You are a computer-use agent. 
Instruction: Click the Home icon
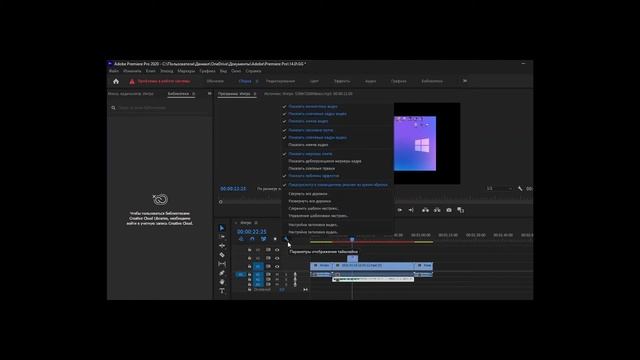[x=116, y=81]
